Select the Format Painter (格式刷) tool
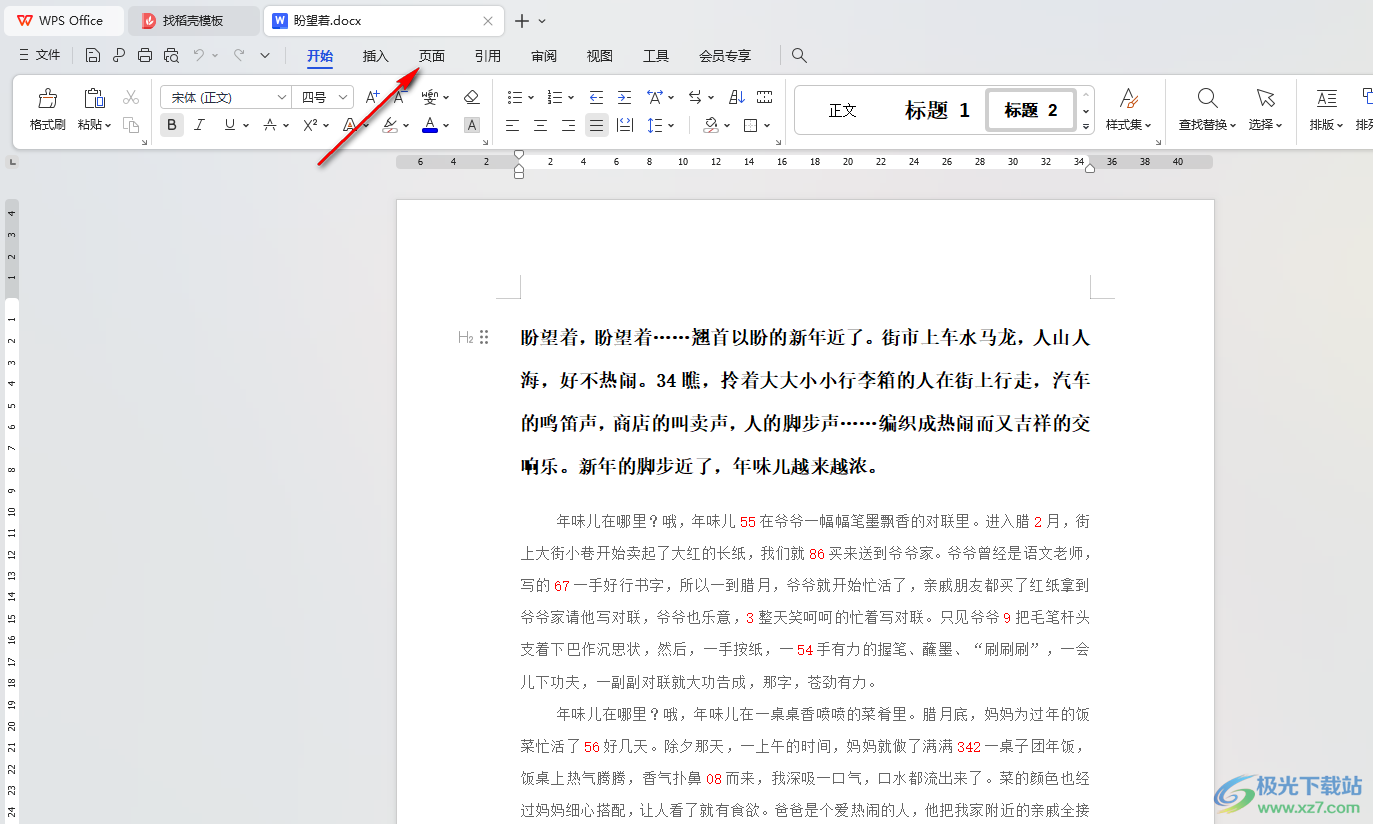Screen dimensions: 1373x824 (x=47, y=109)
